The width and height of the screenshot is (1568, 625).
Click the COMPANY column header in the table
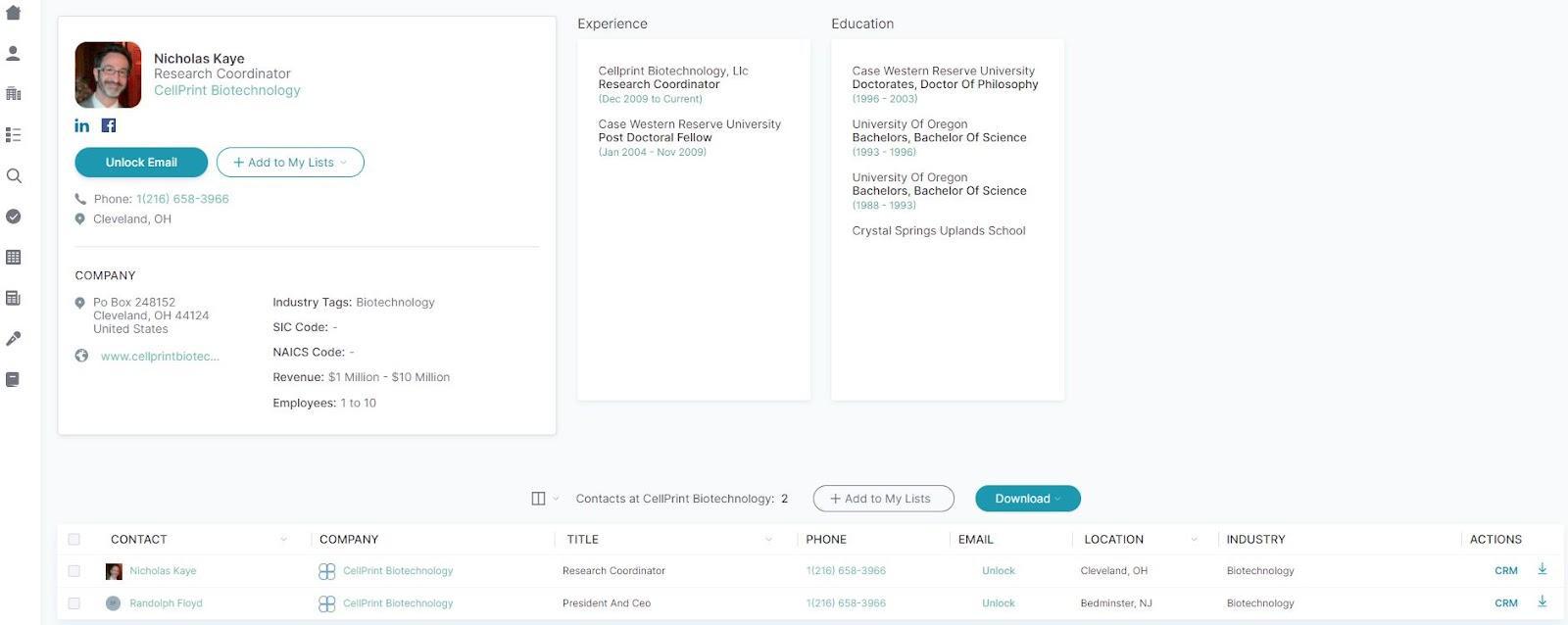349,540
